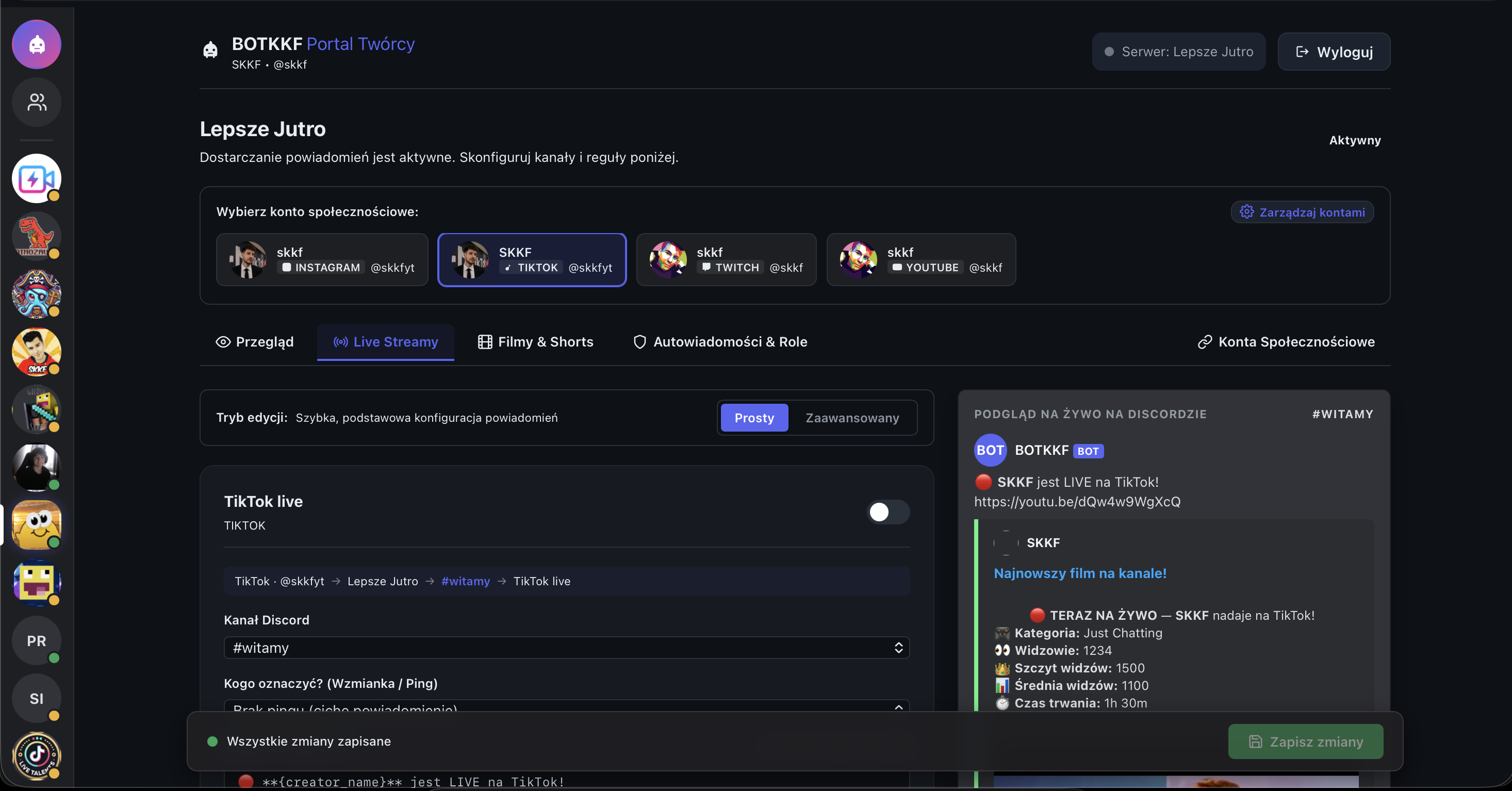
Task: Open the youtu.be link in Discord preview
Action: 1077,502
